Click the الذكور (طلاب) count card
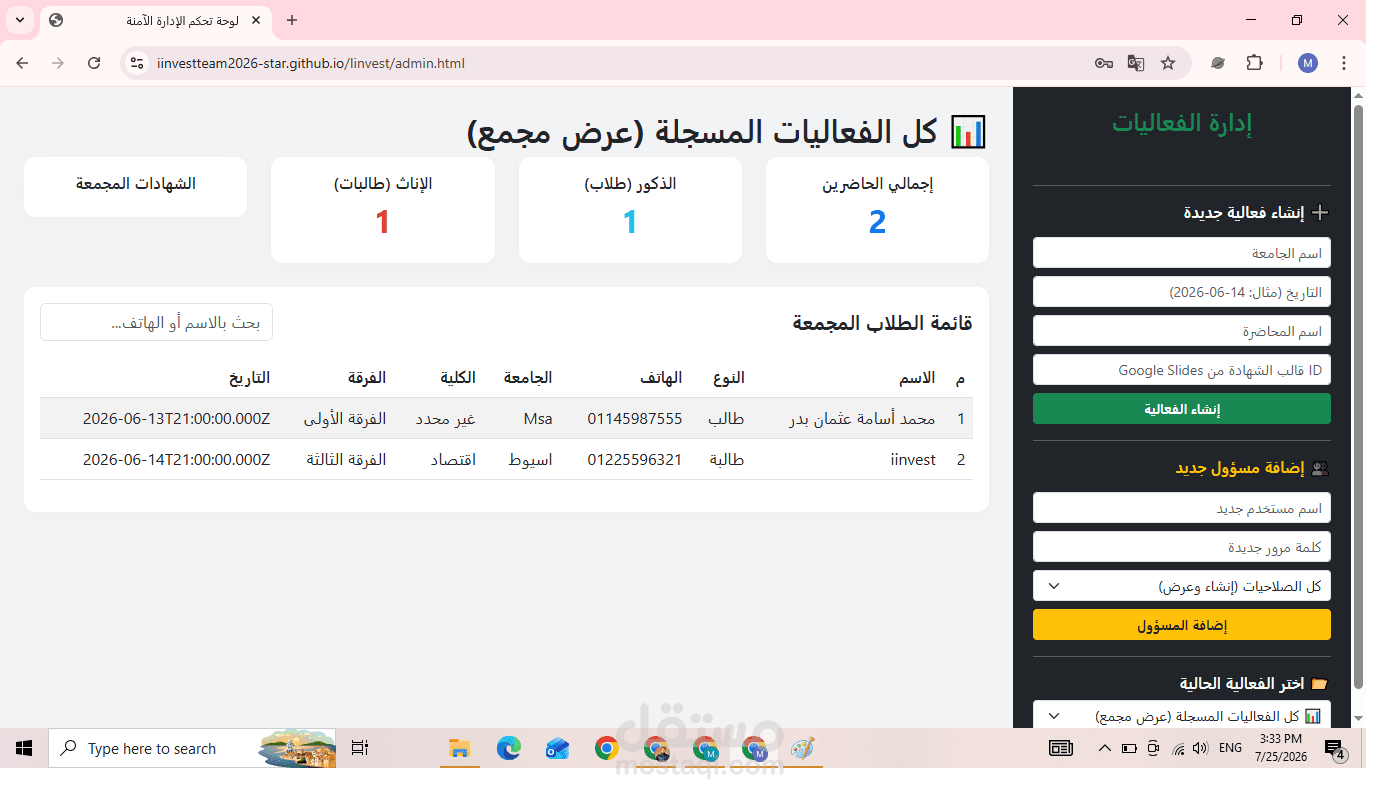The image size is (1400, 796). tap(630, 210)
